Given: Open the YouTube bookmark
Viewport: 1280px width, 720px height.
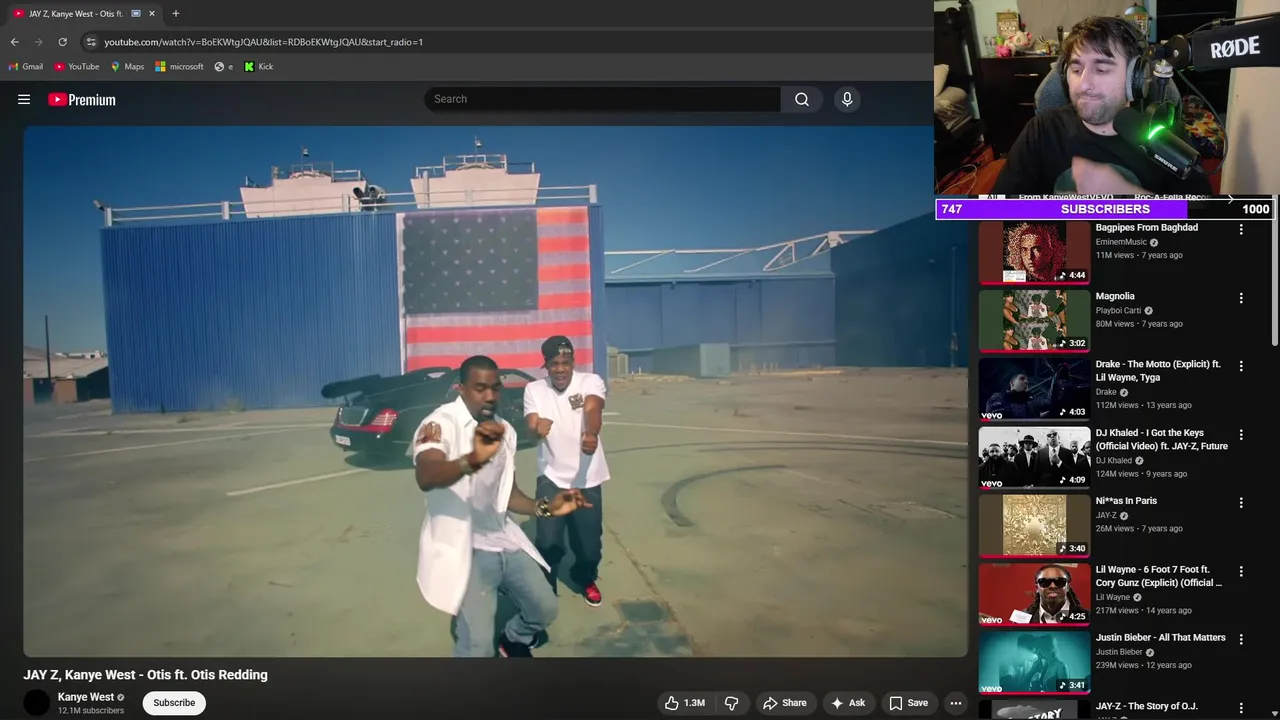Looking at the screenshot, I should [x=77, y=67].
